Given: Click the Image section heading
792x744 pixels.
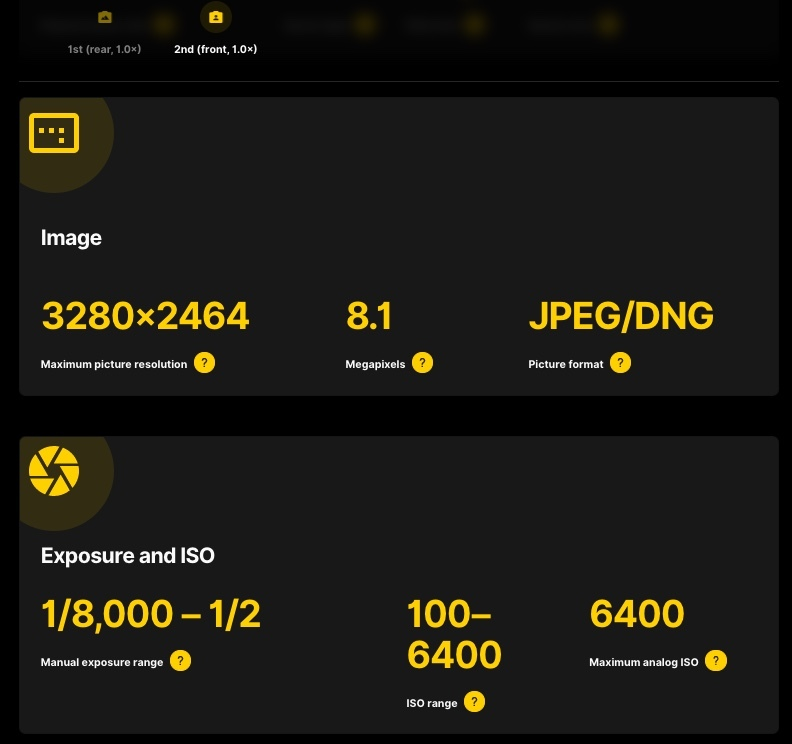Looking at the screenshot, I should (x=71, y=238).
